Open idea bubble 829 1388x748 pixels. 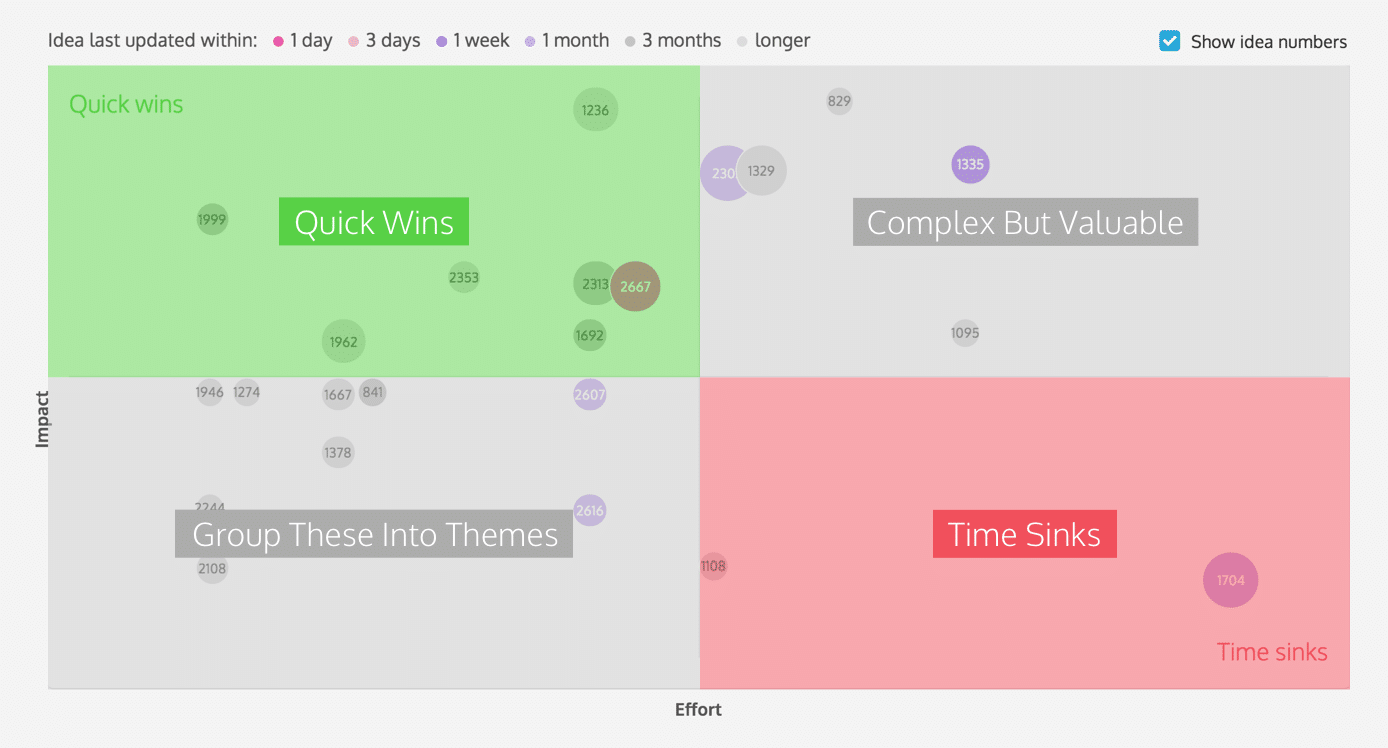click(x=839, y=101)
